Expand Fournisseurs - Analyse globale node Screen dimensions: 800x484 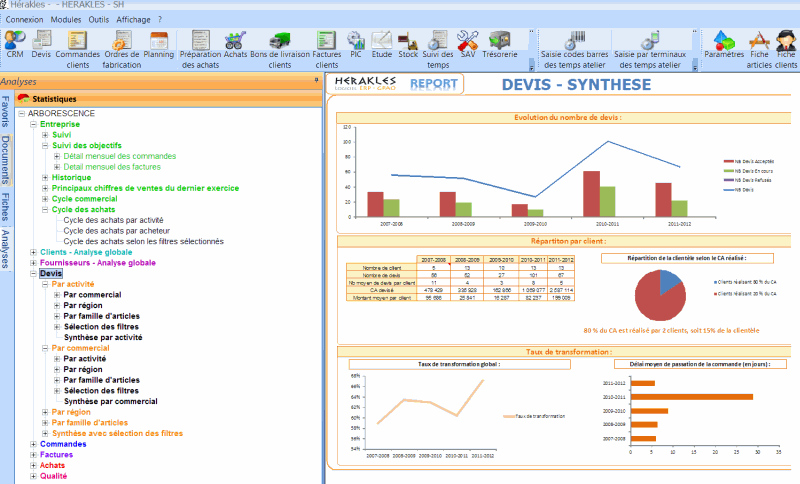(33, 263)
